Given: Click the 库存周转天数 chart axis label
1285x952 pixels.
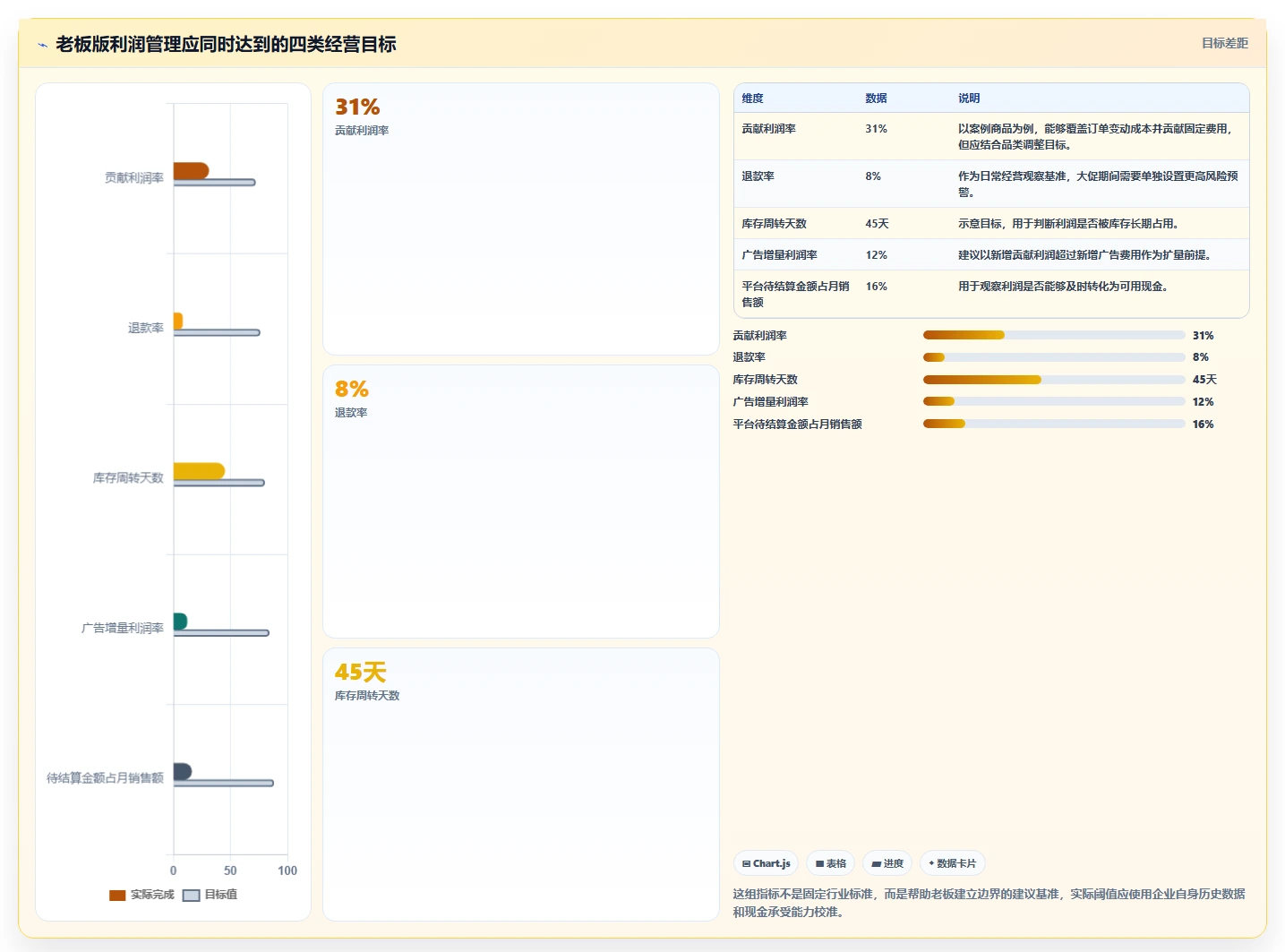Looking at the screenshot, I should 128,478.
